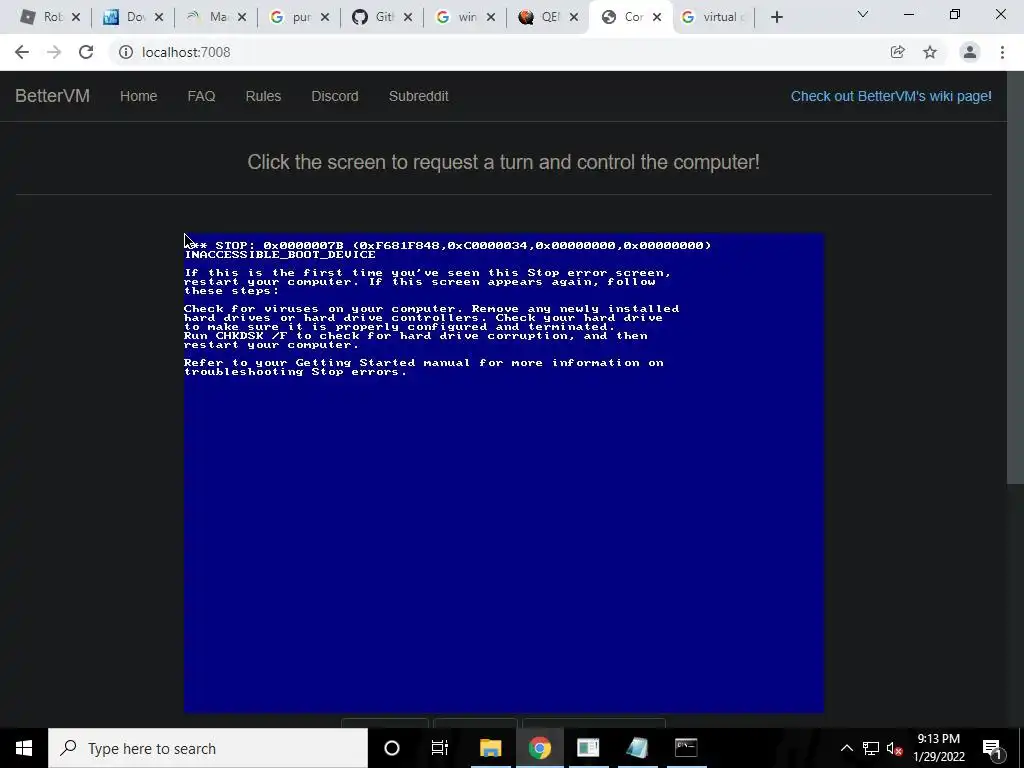Show hidden system tray icons
The width and height of the screenshot is (1024, 768).
846,748
